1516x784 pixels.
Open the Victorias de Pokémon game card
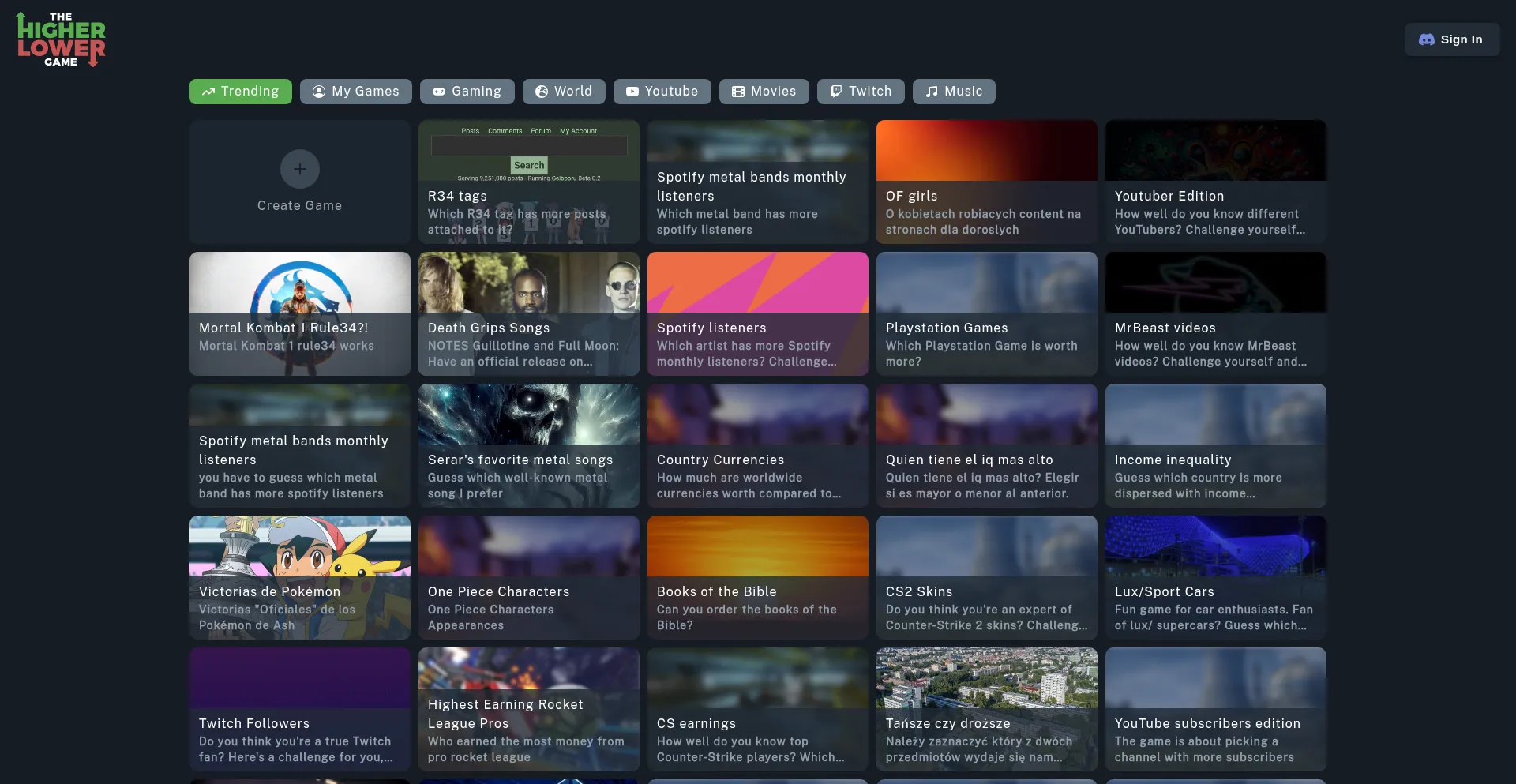299,578
